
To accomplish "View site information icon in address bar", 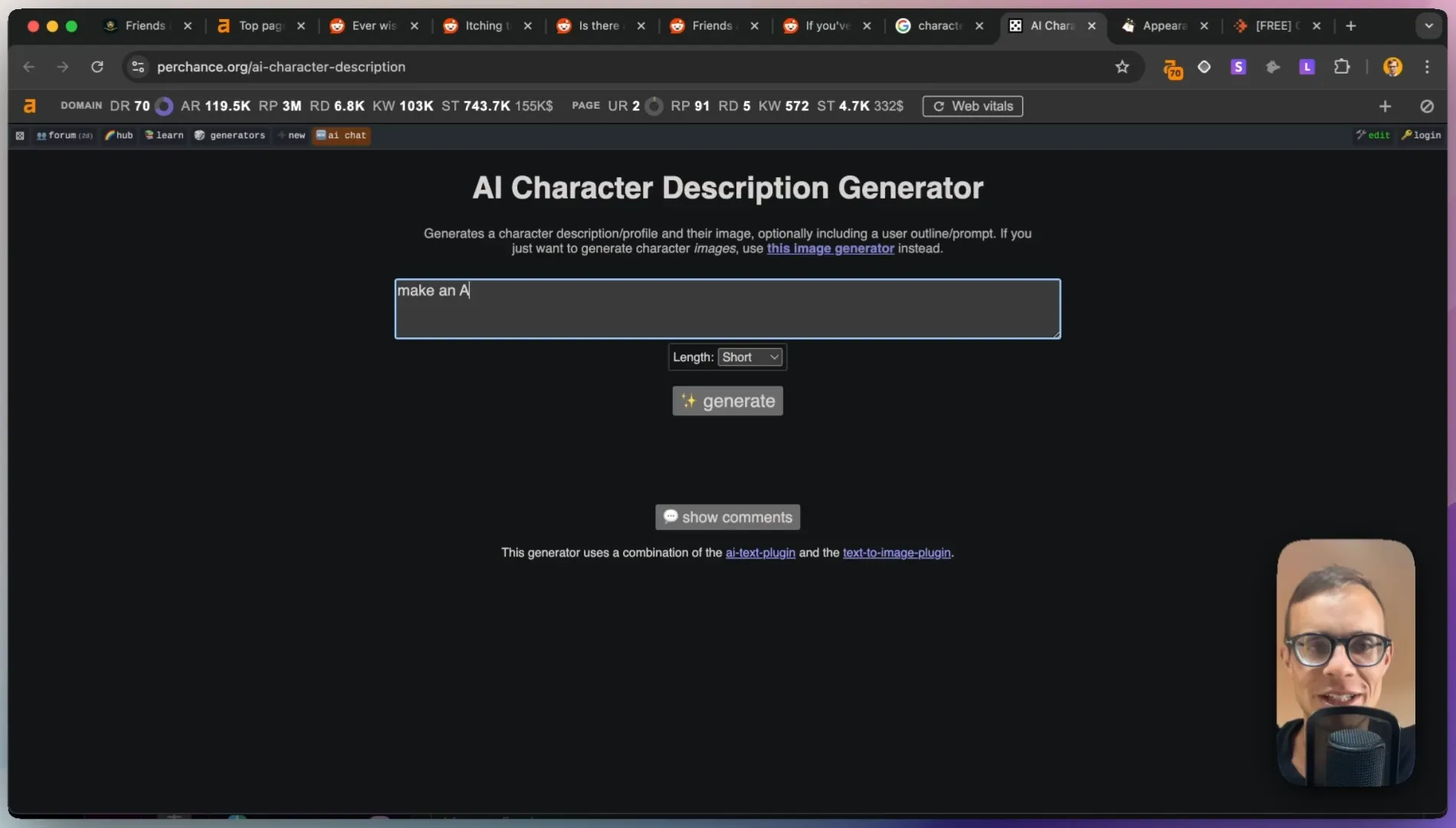I will [x=138, y=67].
